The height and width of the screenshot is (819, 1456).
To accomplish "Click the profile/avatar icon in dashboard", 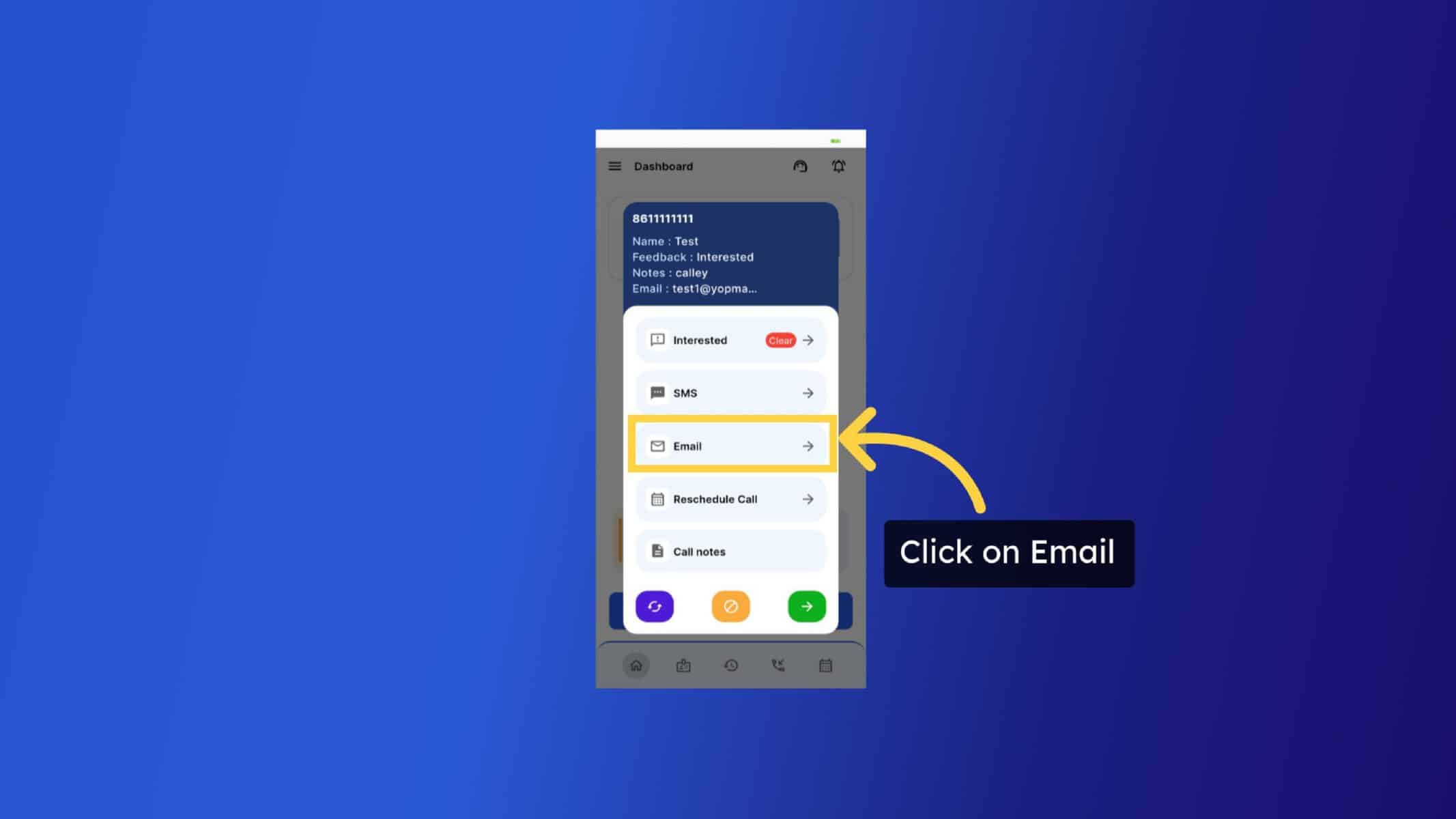I will point(800,166).
